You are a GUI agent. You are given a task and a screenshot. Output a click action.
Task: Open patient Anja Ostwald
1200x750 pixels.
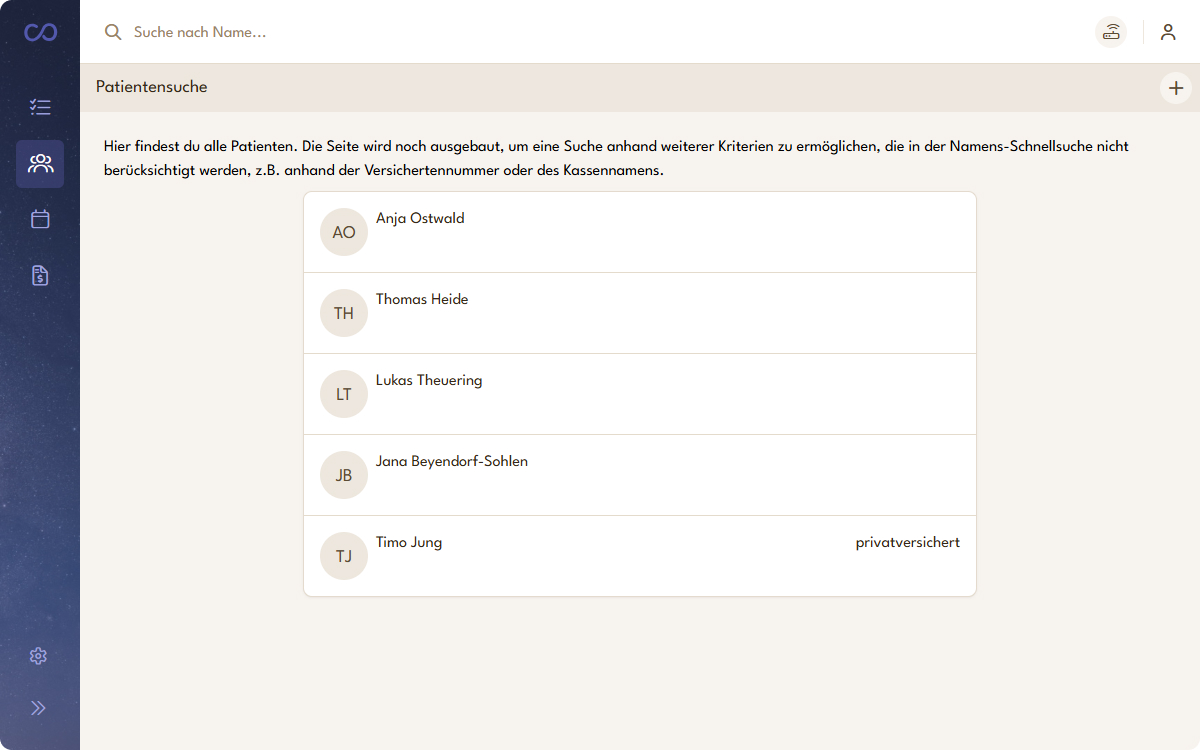[x=420, y=219]
